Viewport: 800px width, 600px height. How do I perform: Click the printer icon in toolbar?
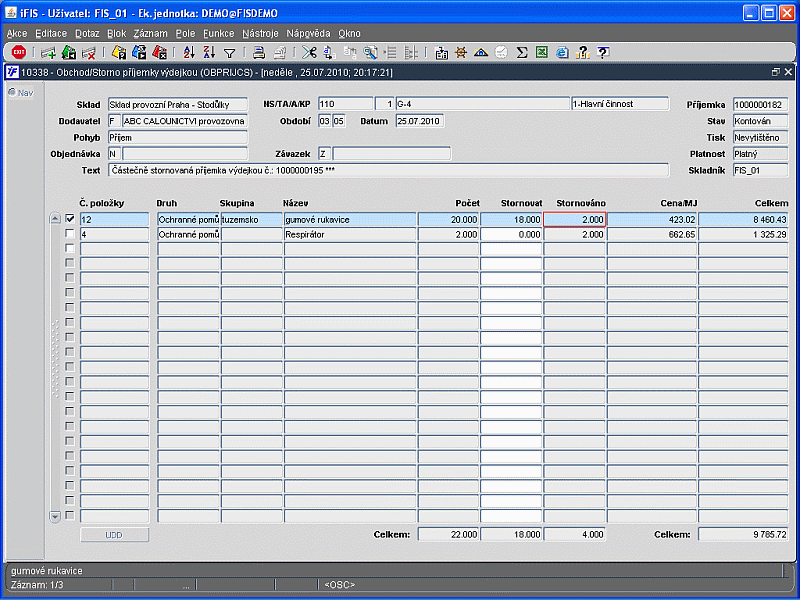click(x=258, y=52)
